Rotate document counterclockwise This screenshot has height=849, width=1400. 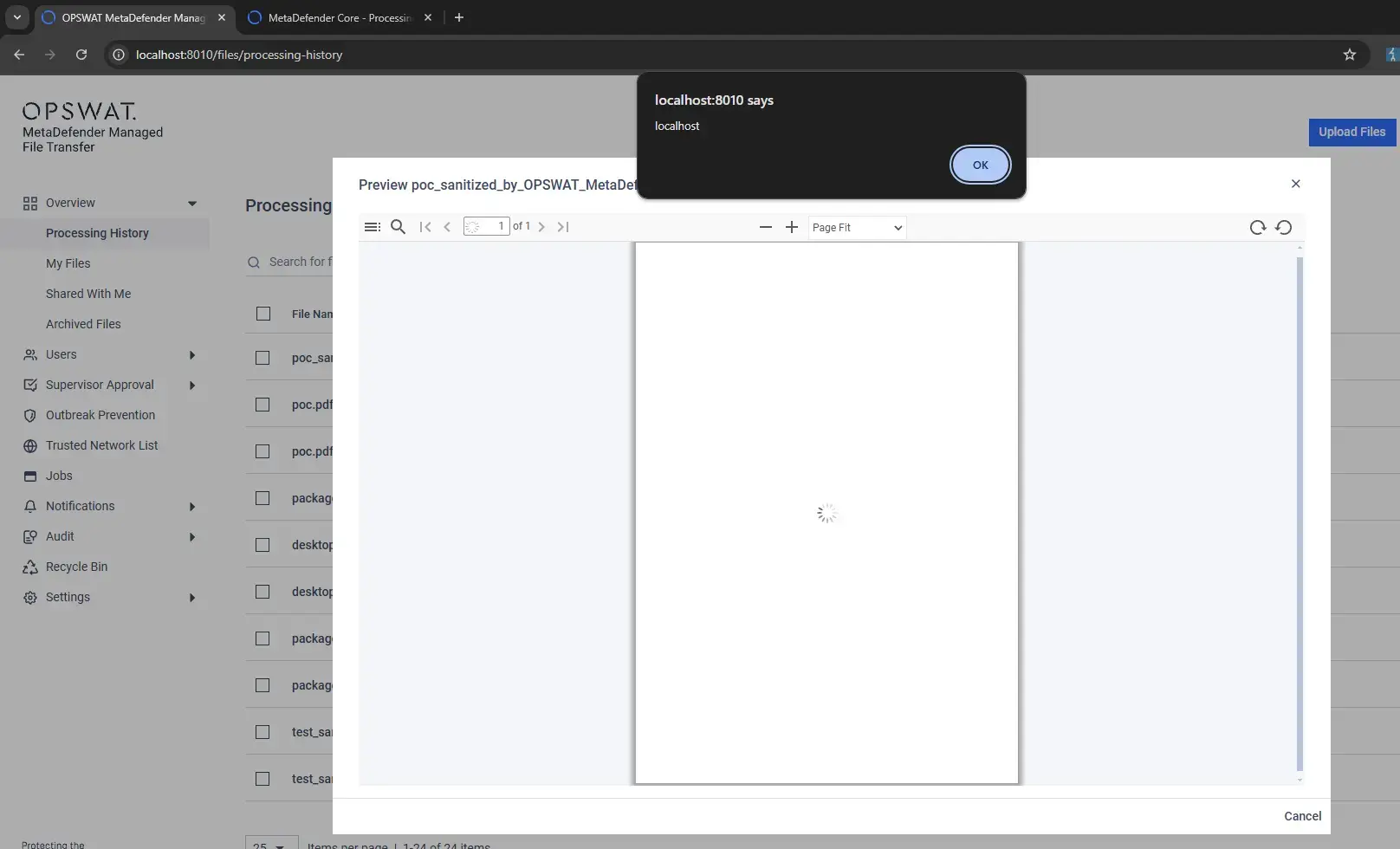click(1284, 227)
